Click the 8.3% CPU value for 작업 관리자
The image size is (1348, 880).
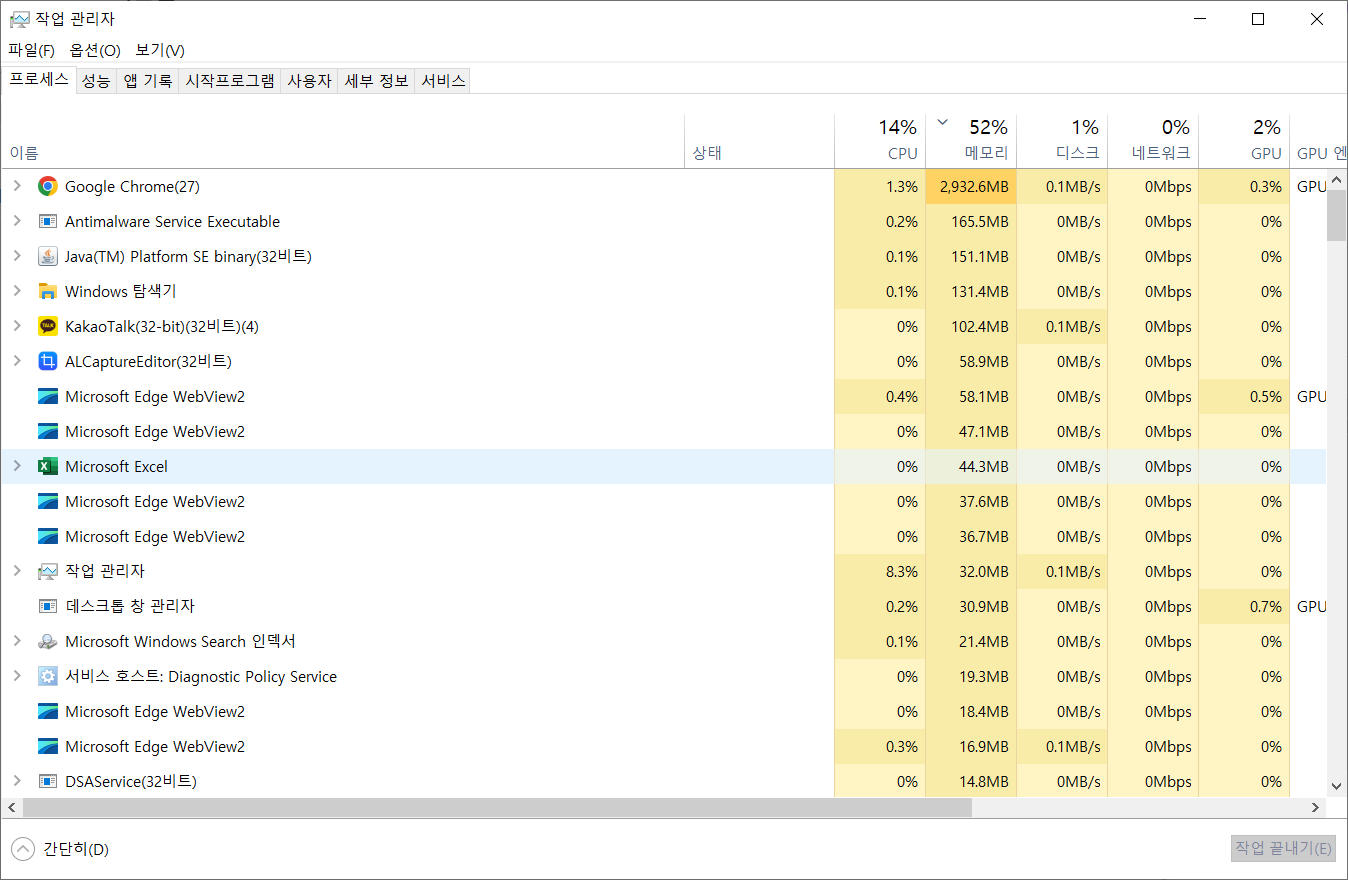(x=902, y=572)
